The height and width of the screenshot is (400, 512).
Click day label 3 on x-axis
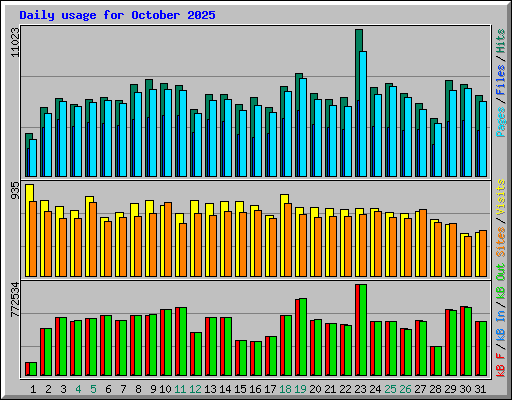pos(63,389)
